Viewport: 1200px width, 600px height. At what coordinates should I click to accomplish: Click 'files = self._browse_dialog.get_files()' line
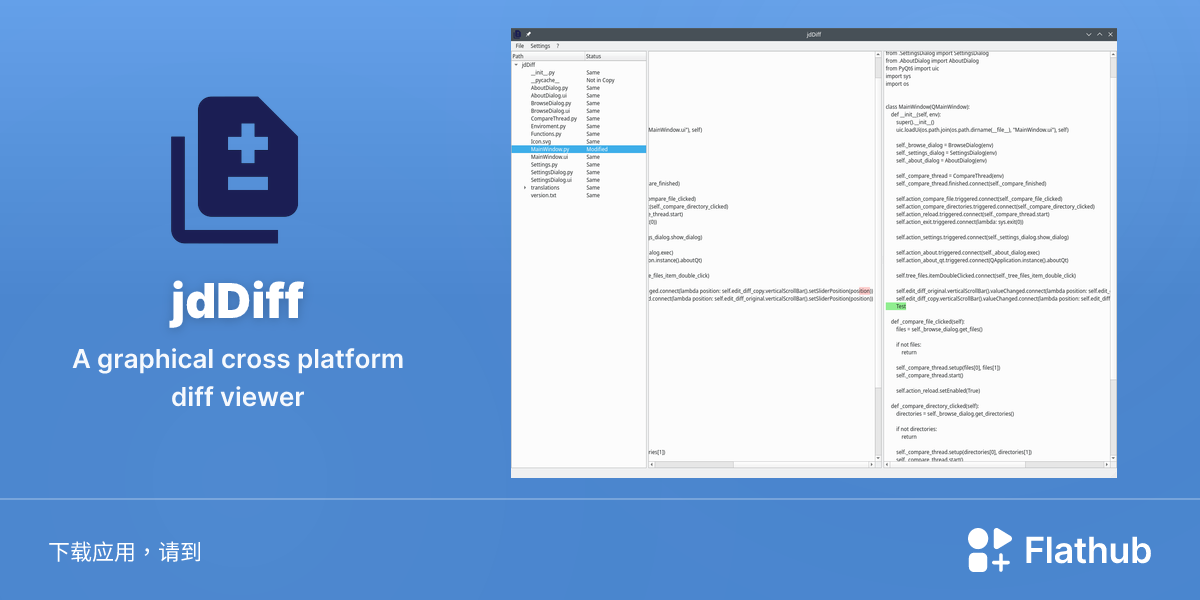click(939, 329)
